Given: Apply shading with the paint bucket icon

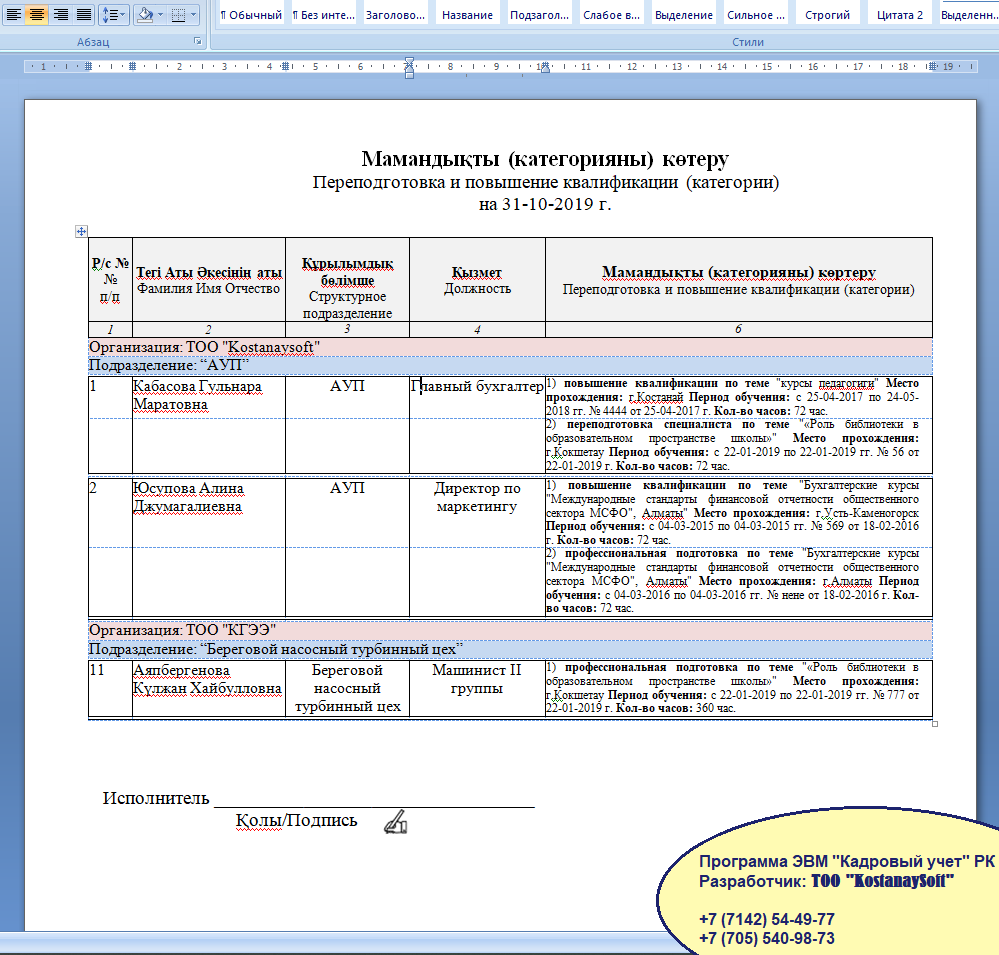Looking at the screenshot, I should tap(145, 14).
